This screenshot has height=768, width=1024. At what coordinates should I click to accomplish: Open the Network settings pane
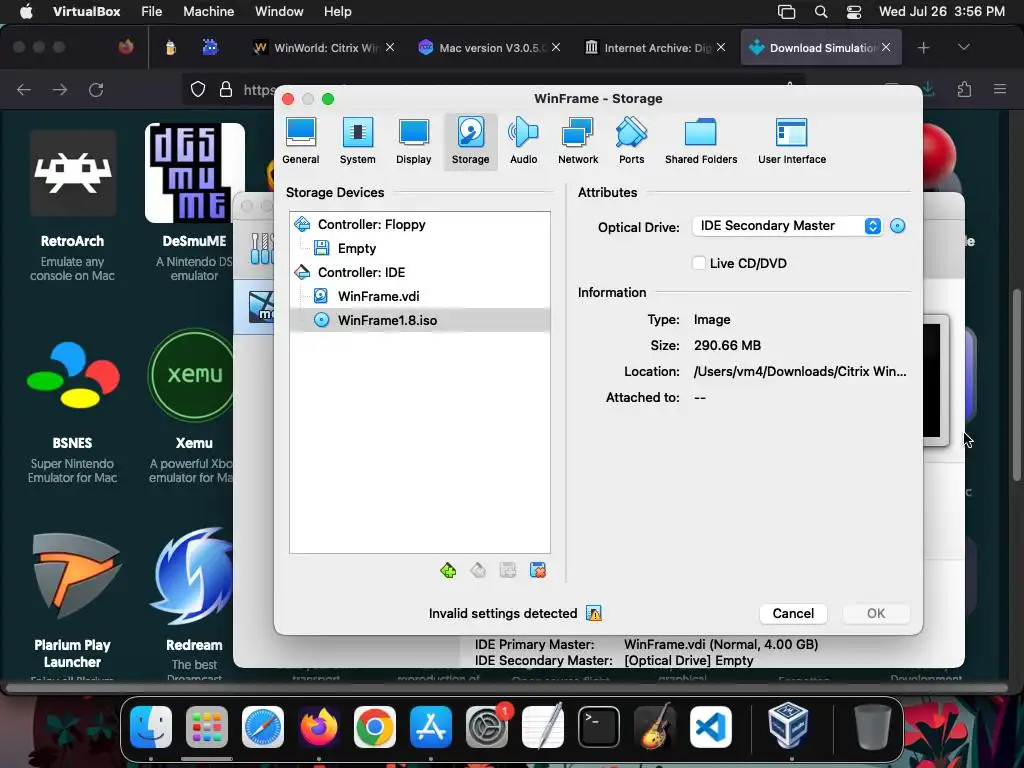578,141
